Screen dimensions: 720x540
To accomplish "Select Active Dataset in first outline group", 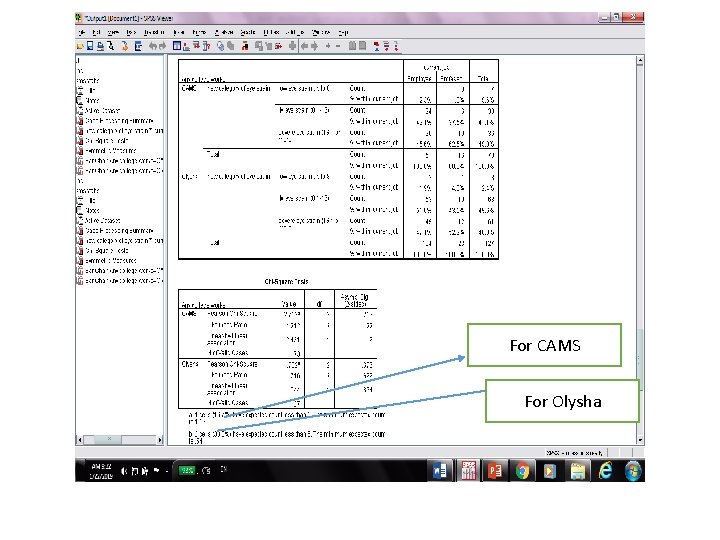I will pos(102,110).
